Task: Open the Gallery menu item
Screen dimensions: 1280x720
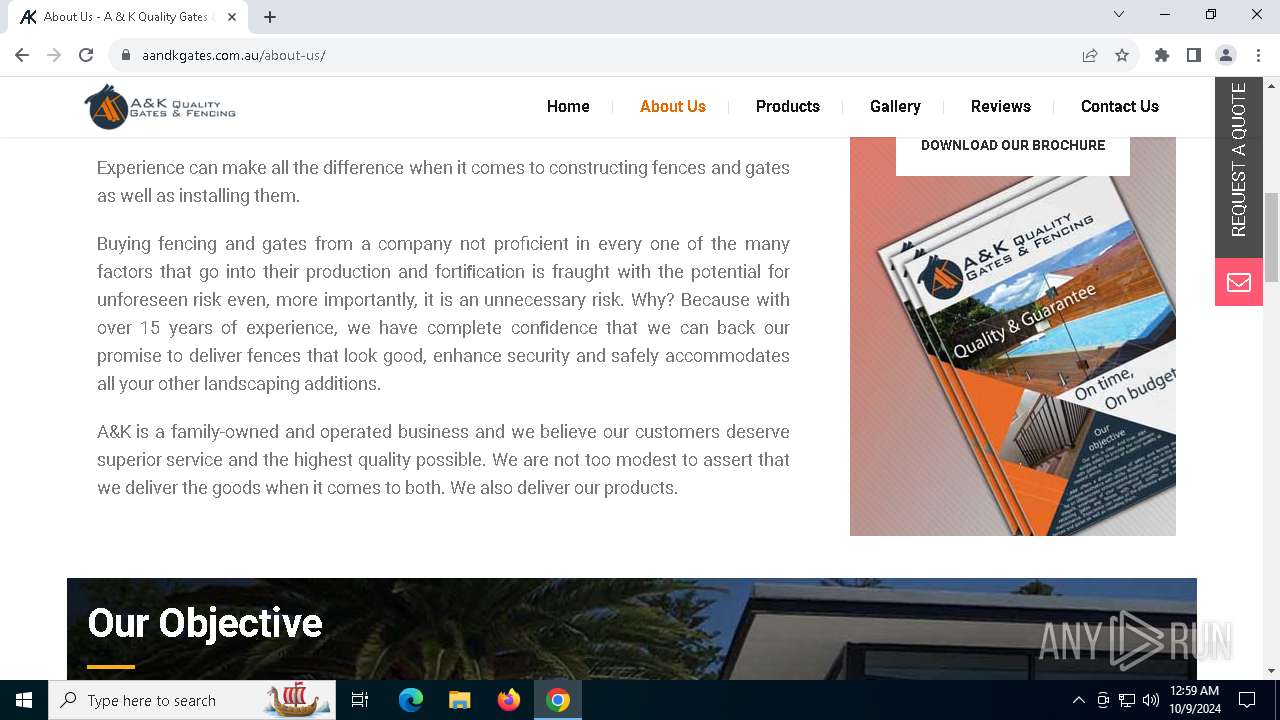Action: 895,106
